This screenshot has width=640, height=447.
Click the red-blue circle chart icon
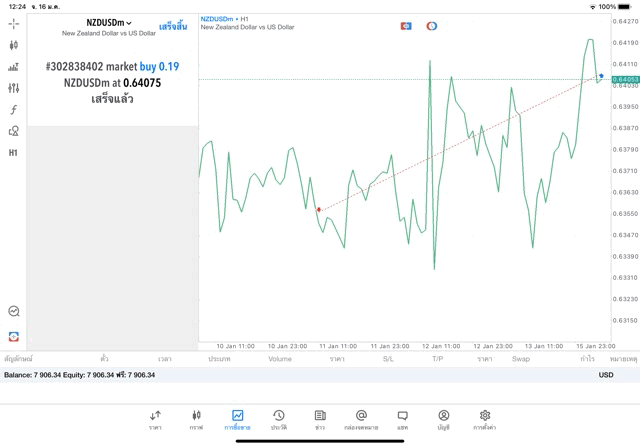click(x=432, y=26)
